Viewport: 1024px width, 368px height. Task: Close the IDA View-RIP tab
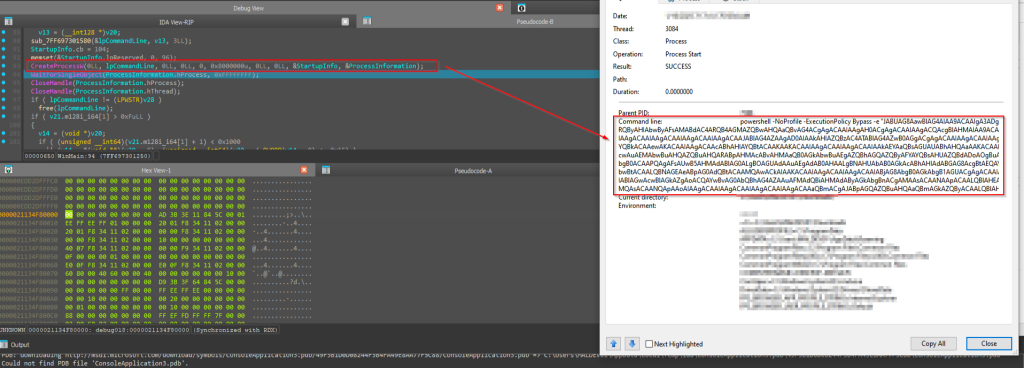tap(345, 22)
